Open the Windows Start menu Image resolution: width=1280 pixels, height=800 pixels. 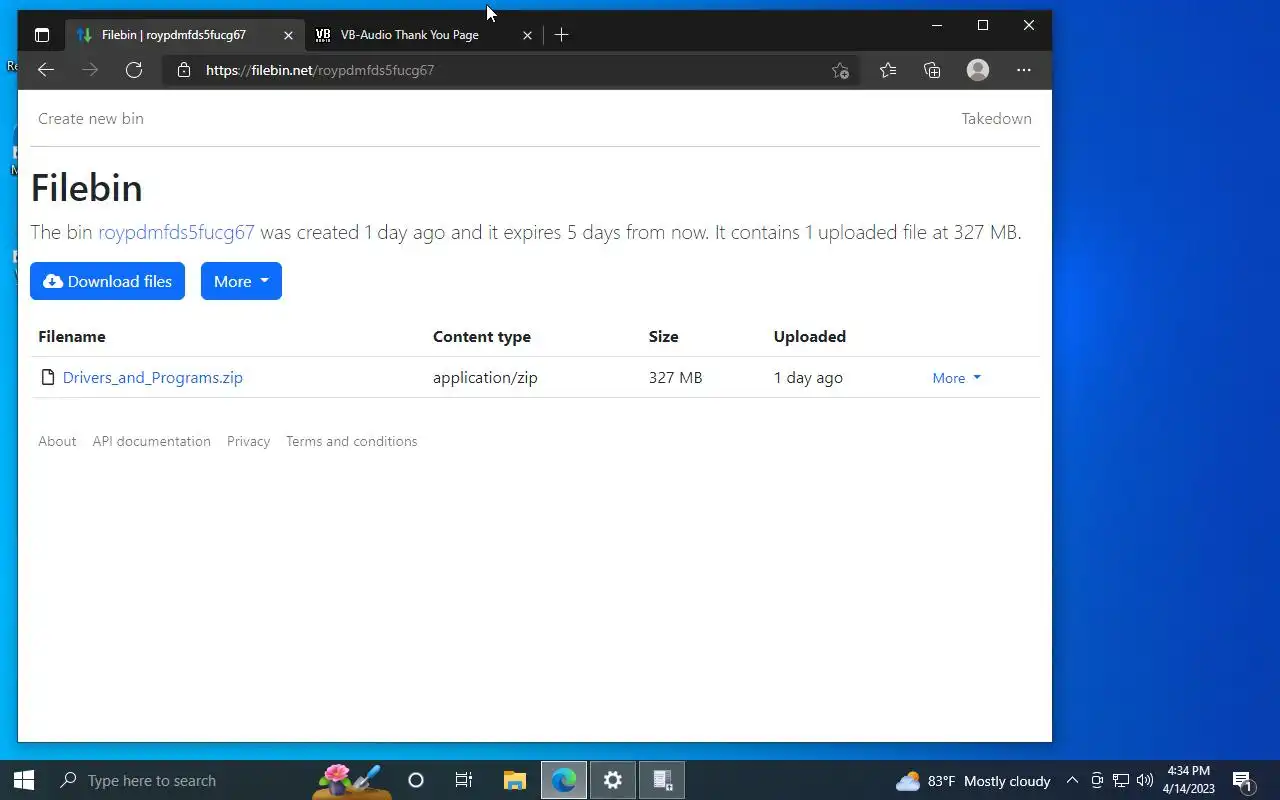coord(24,780)
